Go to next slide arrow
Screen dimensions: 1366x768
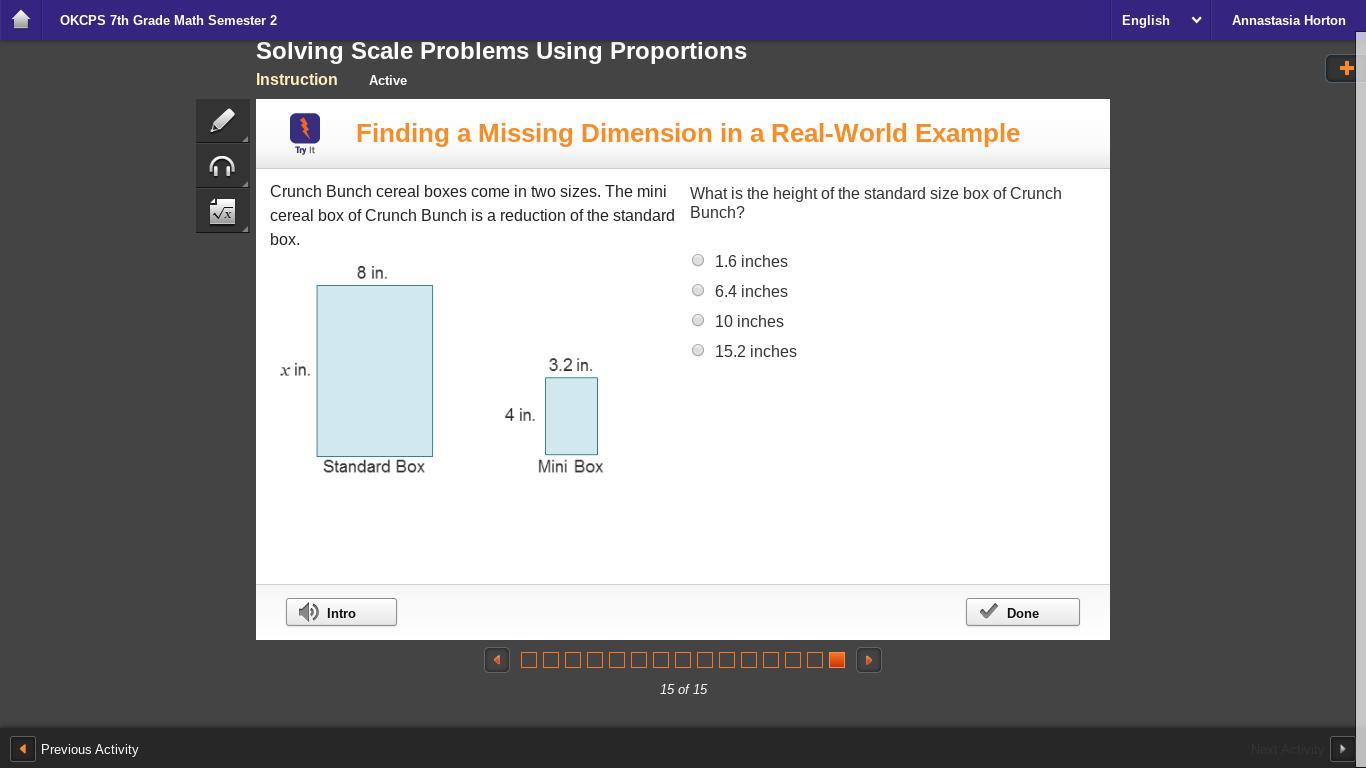[x=869, y=660]
